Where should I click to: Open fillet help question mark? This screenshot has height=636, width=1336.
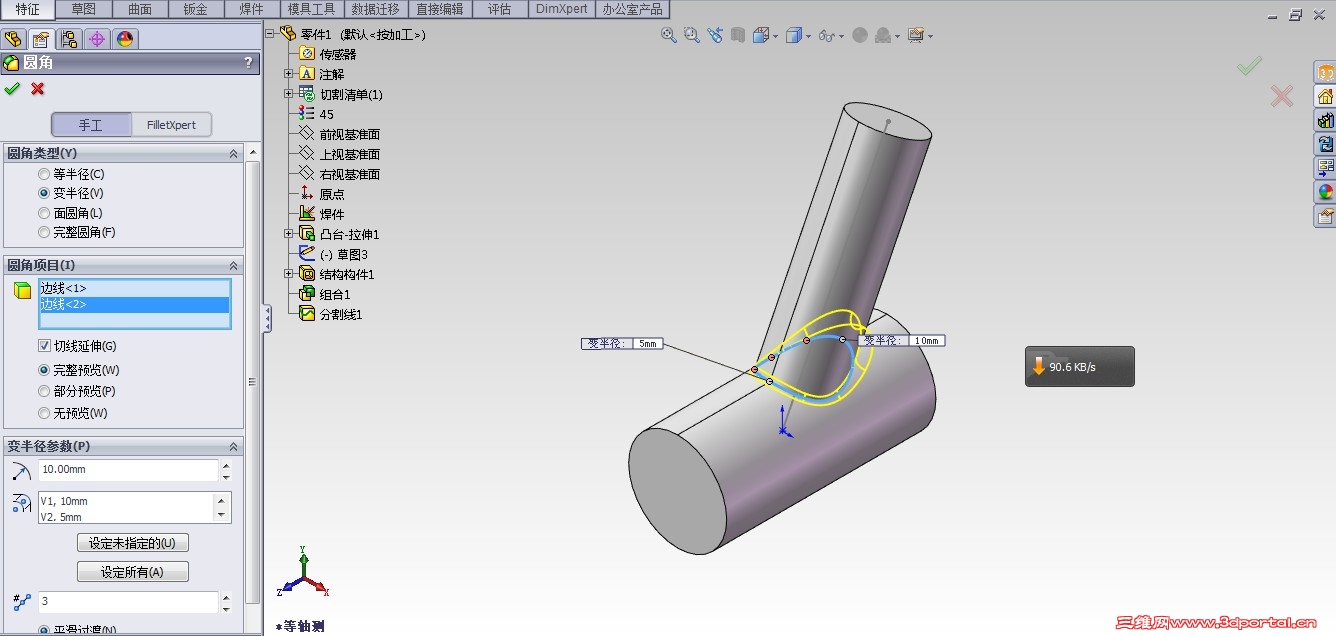click(x=248, y=63)
